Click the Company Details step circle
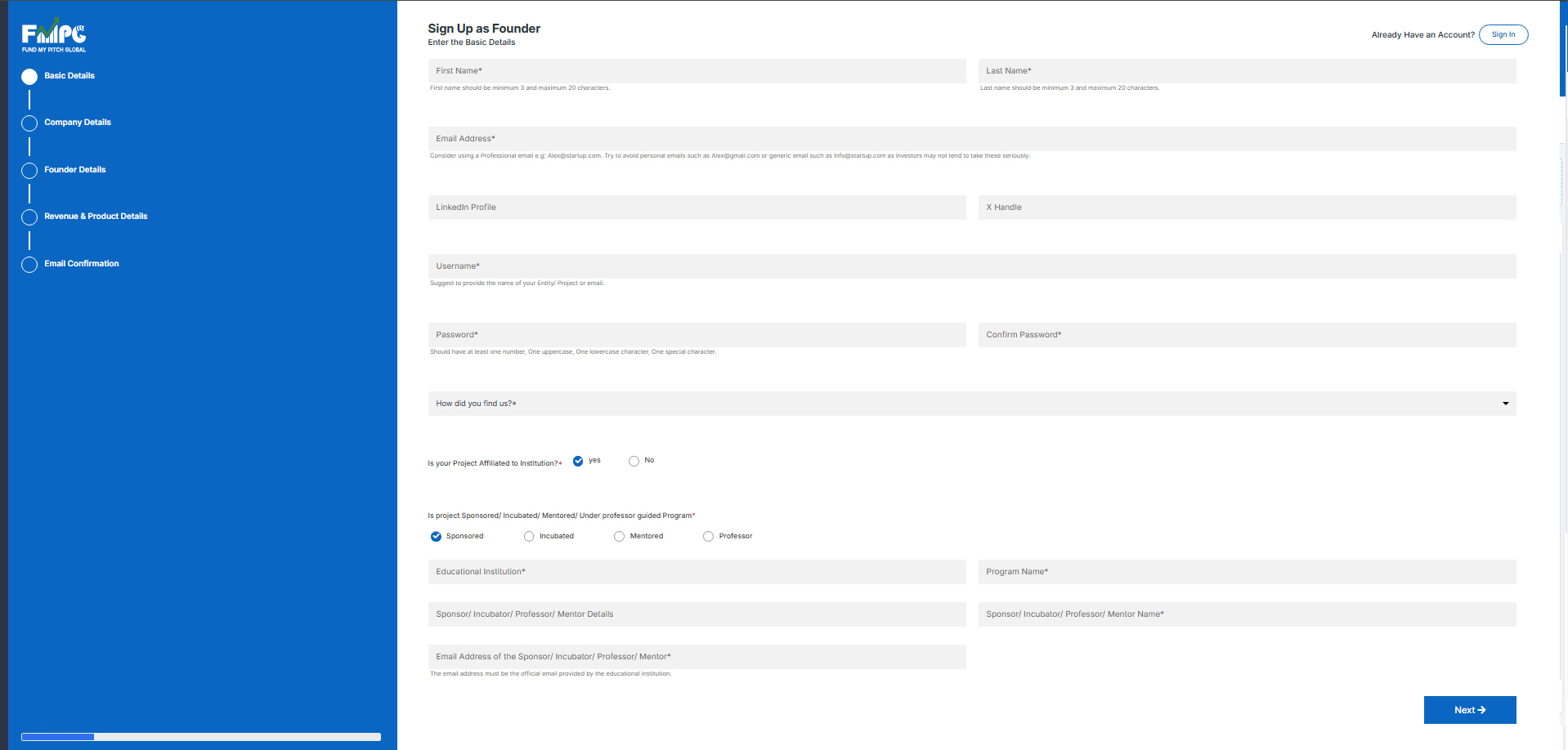Viewport: 1568px width, 750px height. click(29, 123)
